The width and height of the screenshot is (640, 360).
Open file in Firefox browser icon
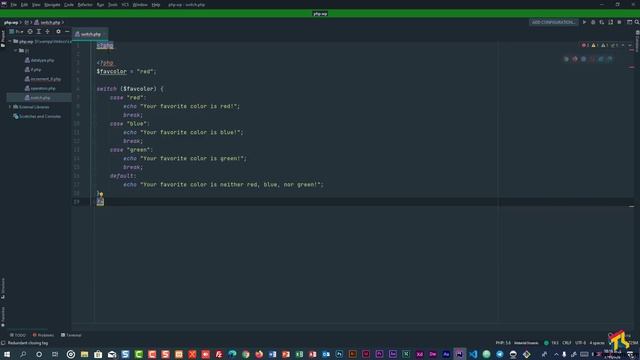coord(575,59)
